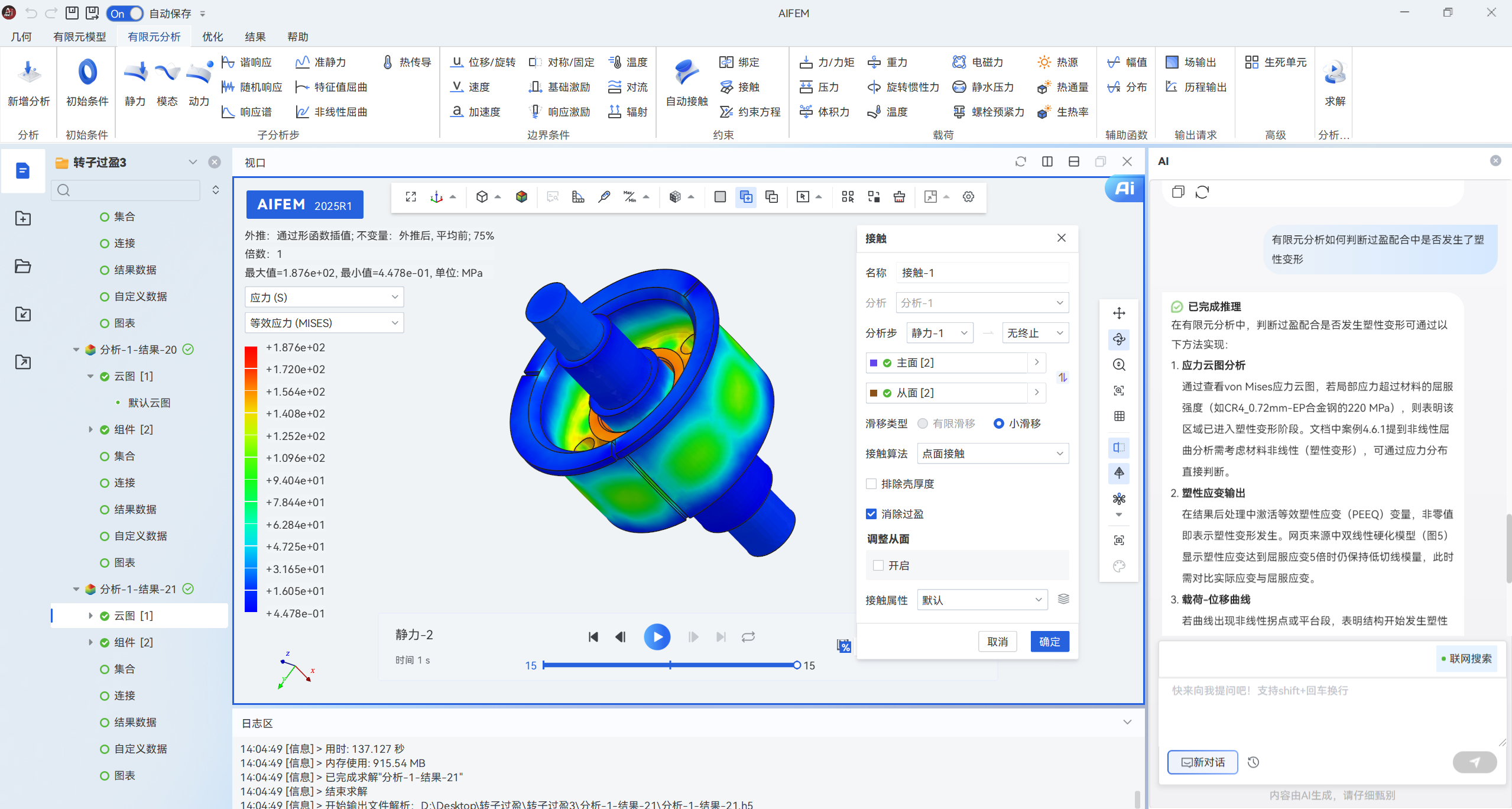This screenshot has width=1512, height=809.
Task: Play the result animation
Action: click(x=657, y=637)
